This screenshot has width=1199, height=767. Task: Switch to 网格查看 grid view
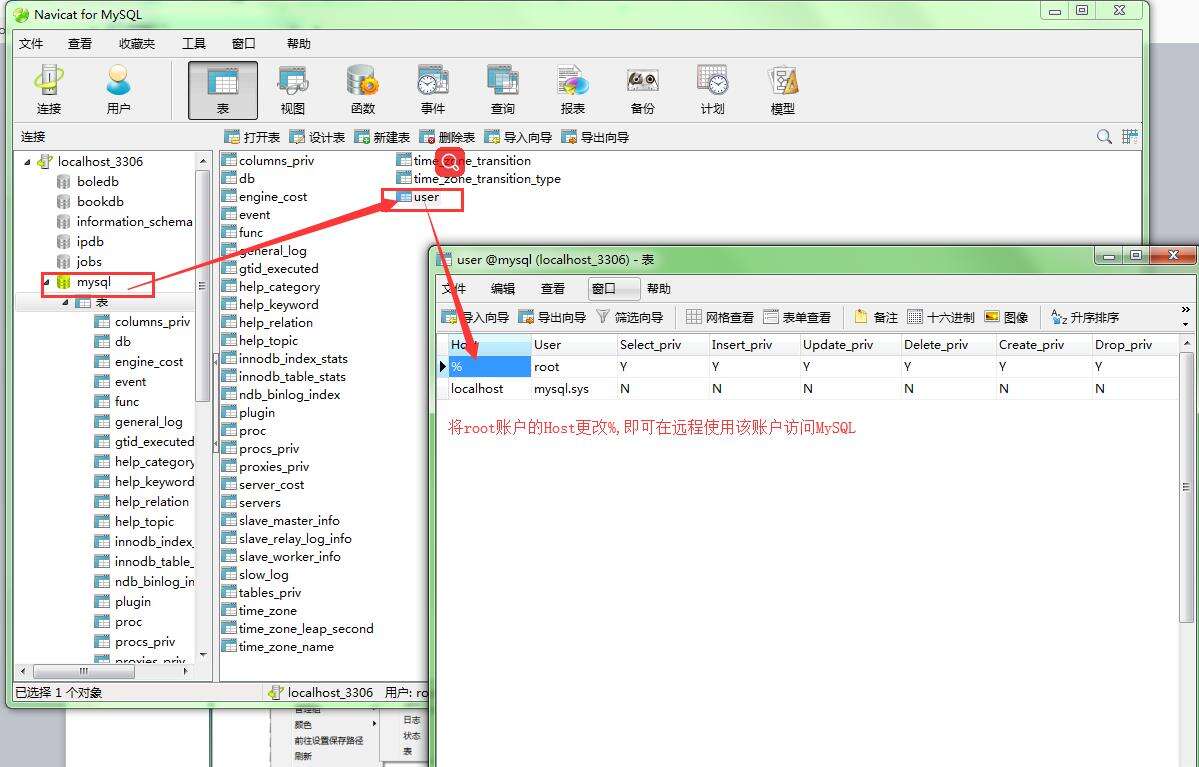point(720,317)
